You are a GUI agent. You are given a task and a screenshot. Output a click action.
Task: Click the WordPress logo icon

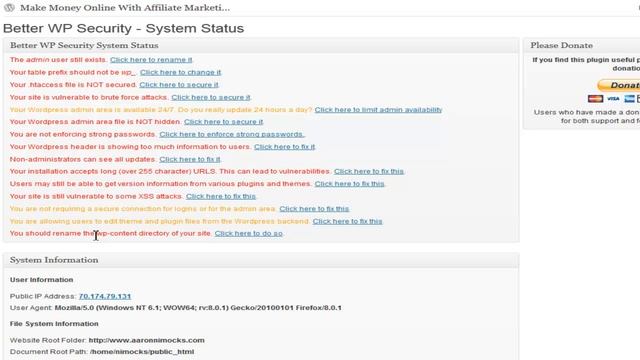9,7
